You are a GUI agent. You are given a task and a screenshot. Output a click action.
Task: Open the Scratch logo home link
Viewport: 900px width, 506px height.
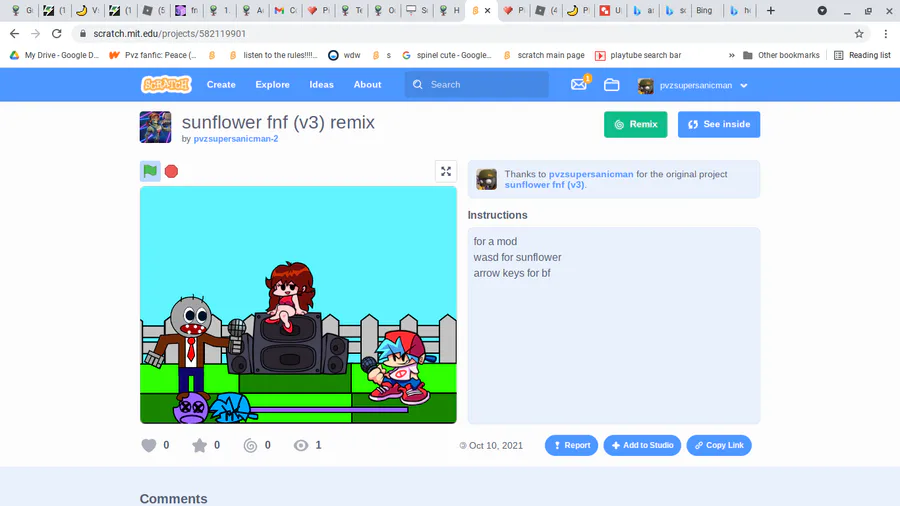tap(166, 84)
